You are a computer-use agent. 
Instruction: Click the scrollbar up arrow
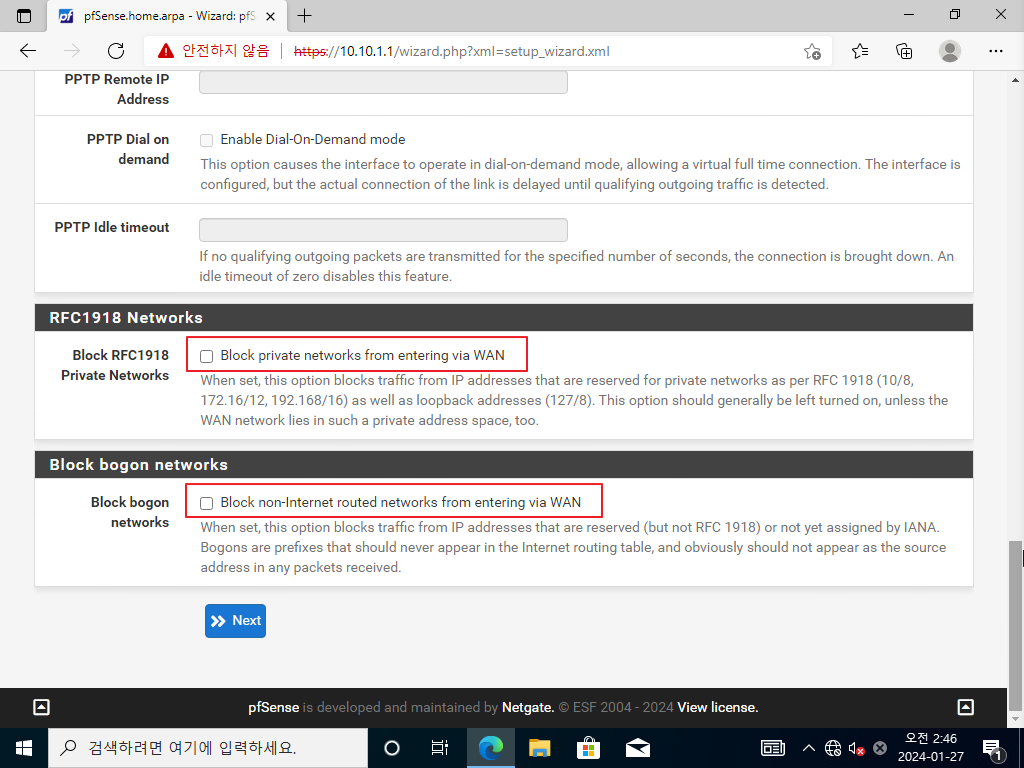tap(1015, 80)
